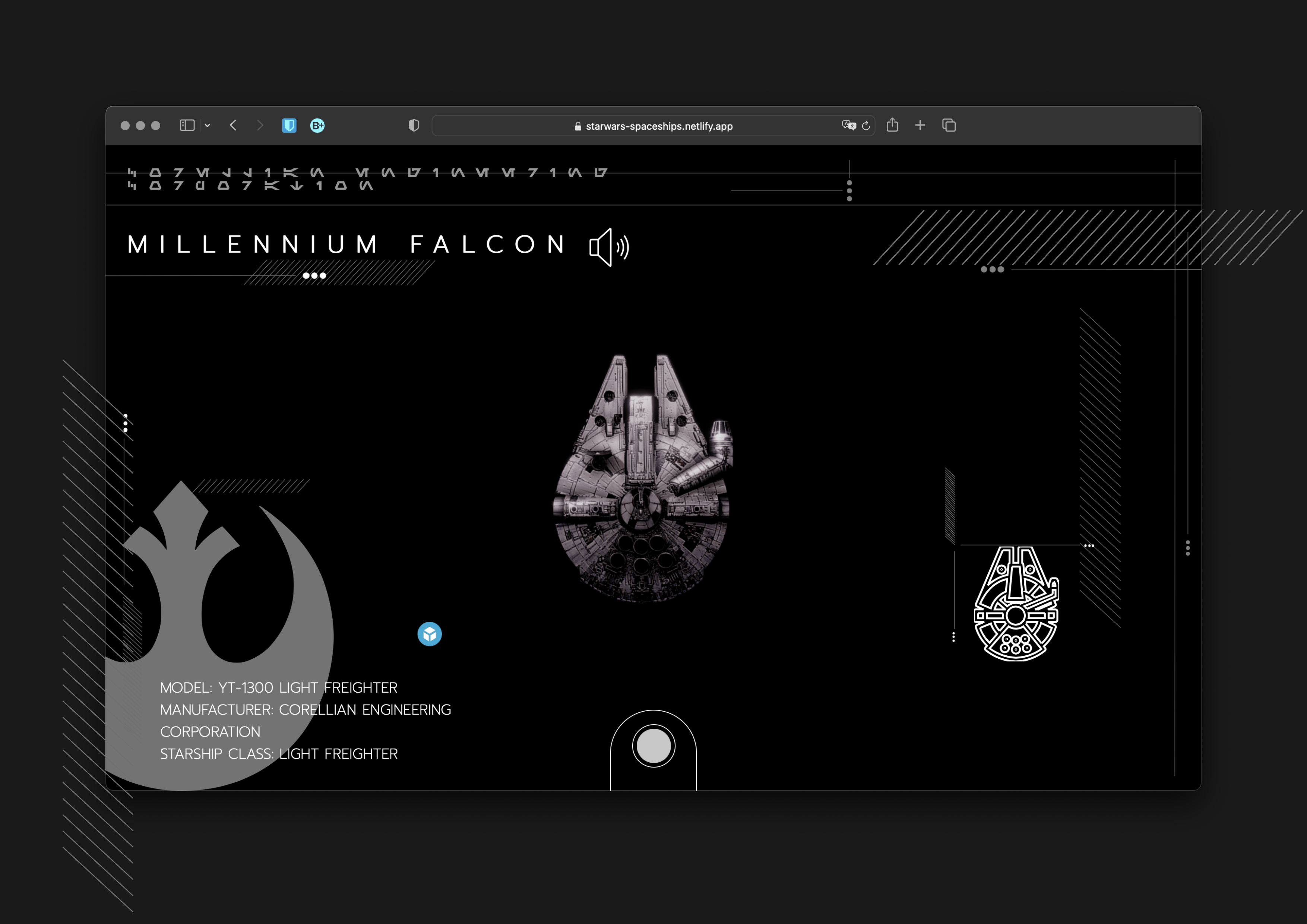Open the Share menu
This screenshot has height=924, width=1307.
click(893, 125)
